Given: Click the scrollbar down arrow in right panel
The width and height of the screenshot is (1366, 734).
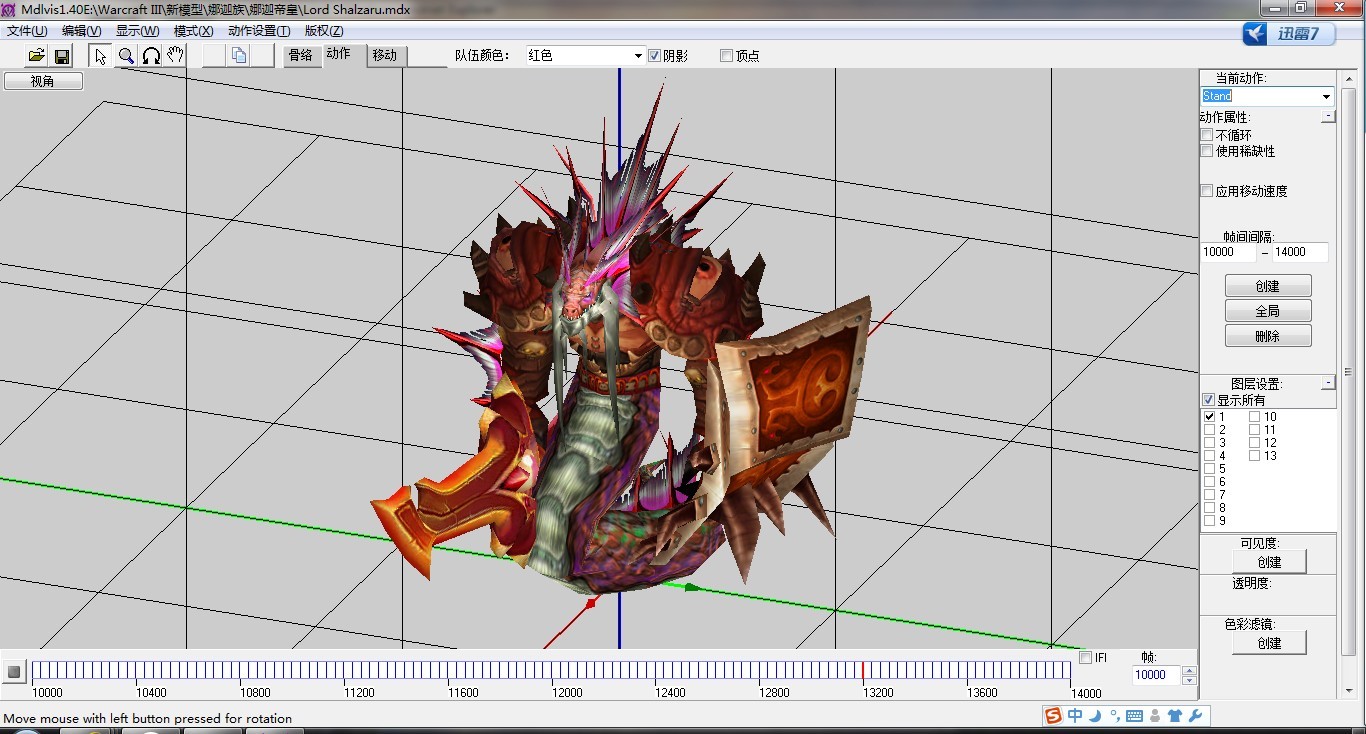Looking at the screenshot, I should tap(1348, 690).
